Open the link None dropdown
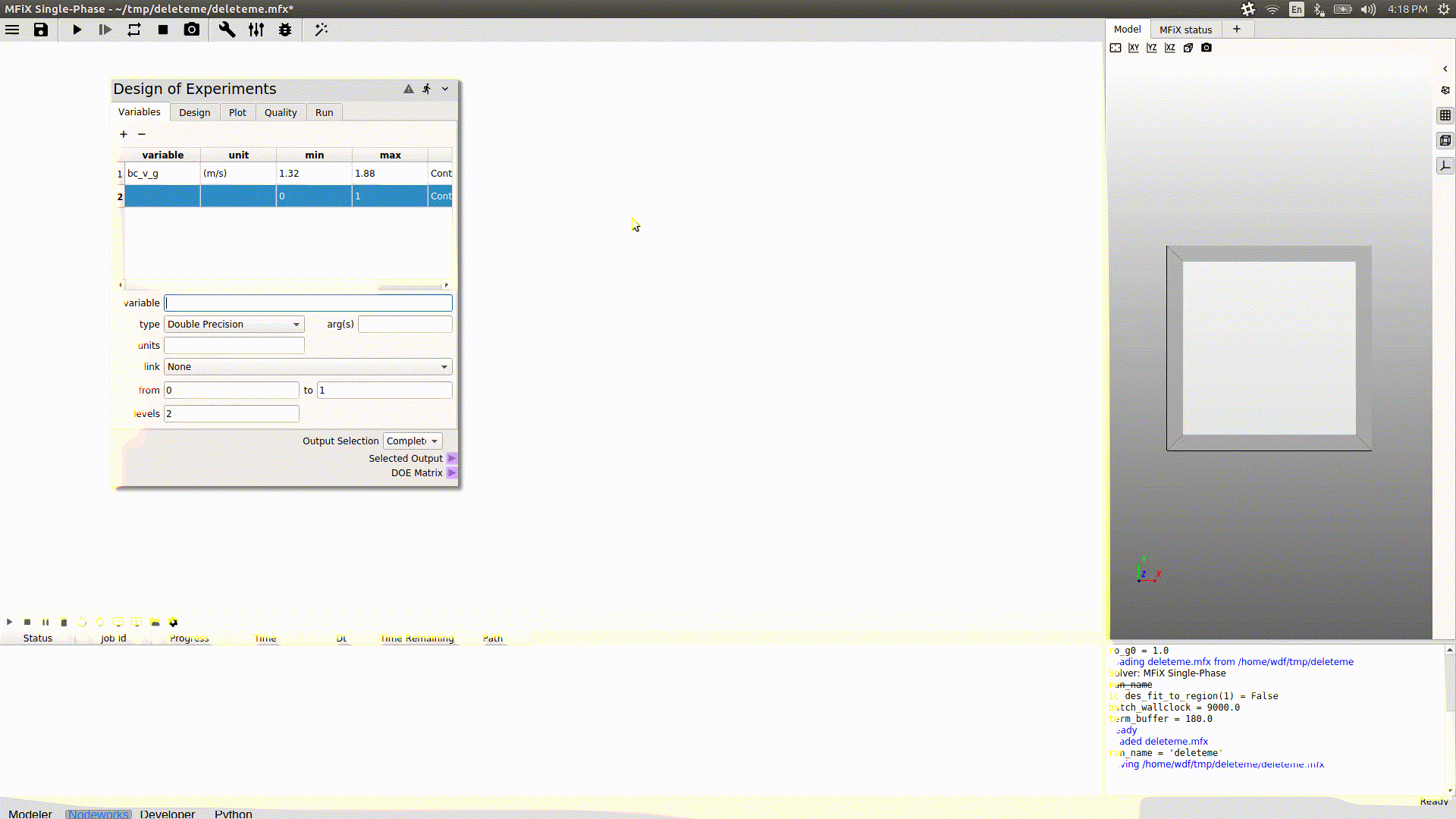This screenshot has height=819, width=1456. 307,366
